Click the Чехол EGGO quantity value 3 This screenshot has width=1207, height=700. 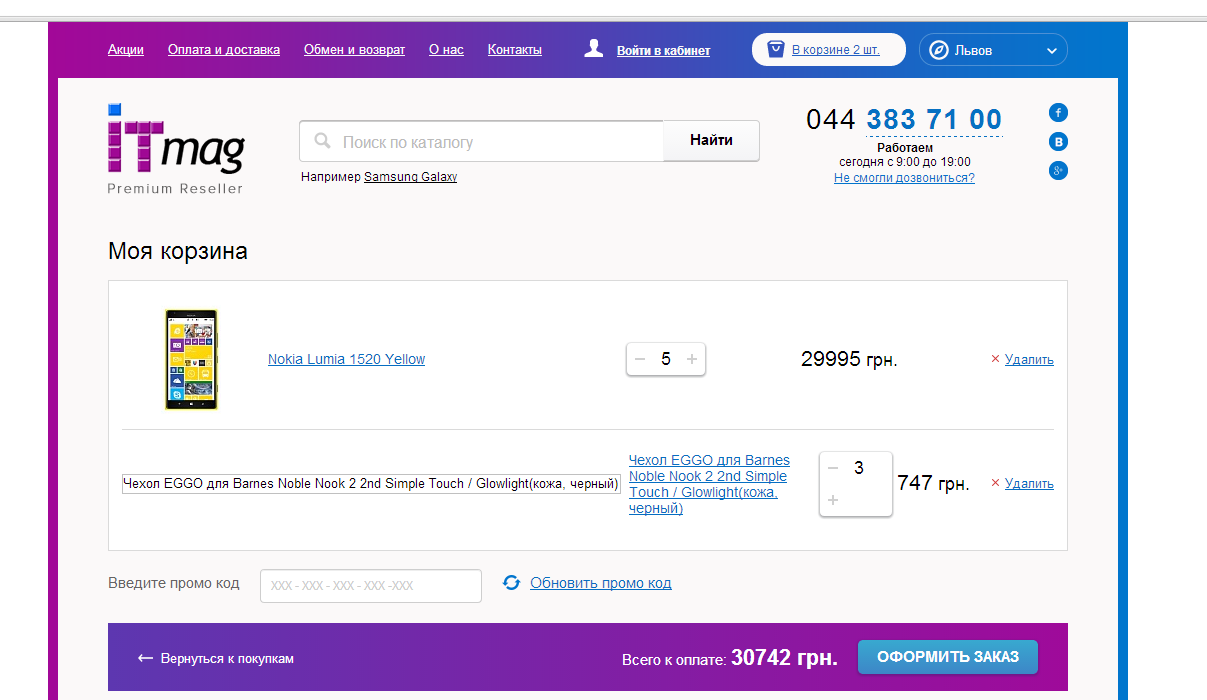point(859,467)
